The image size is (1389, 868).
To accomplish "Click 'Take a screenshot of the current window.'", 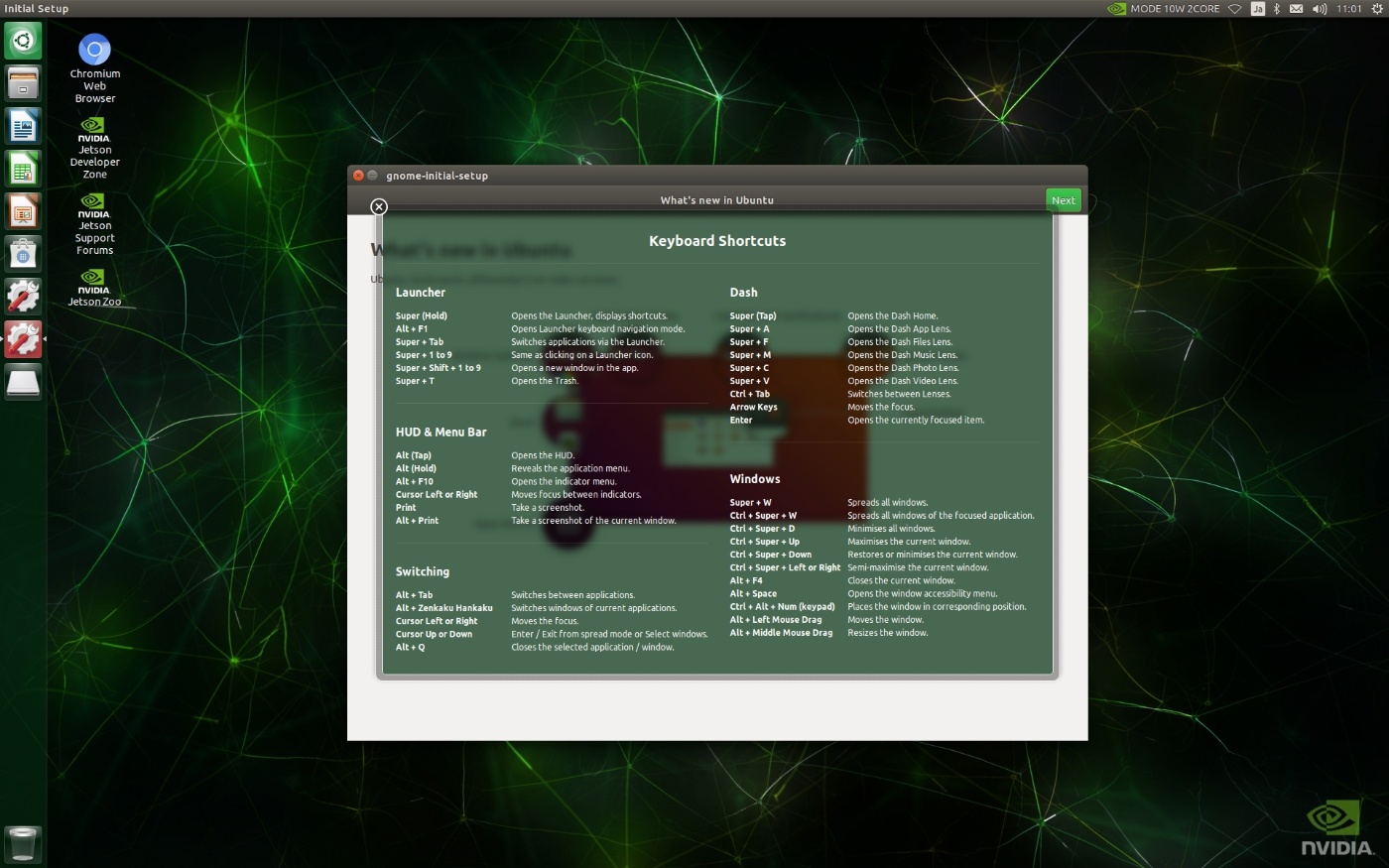I will [593, 521].
